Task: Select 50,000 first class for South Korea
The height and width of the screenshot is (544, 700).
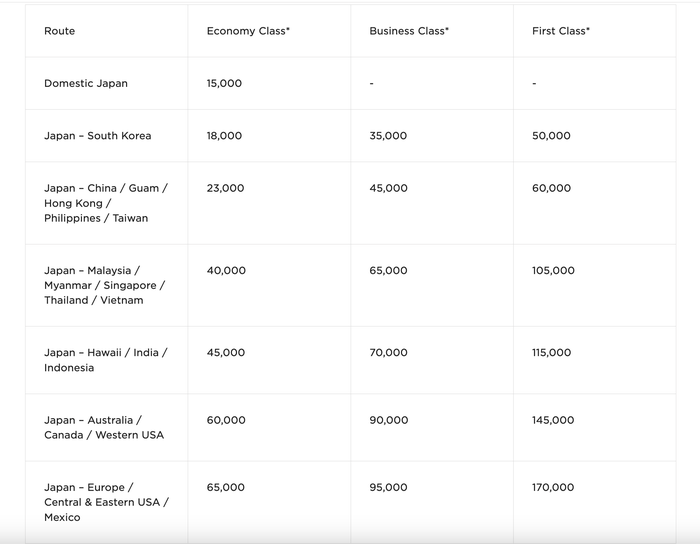Action: (x=551, y=136)
